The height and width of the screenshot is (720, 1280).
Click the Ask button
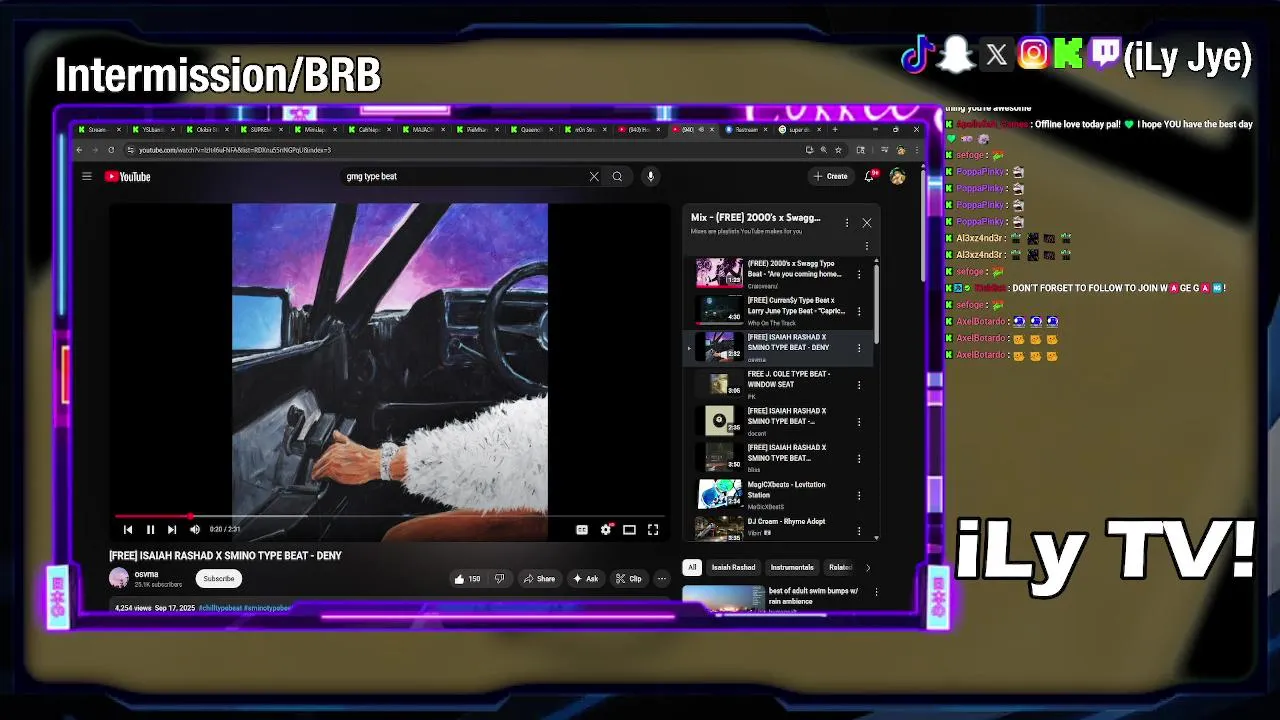point(586,578)
